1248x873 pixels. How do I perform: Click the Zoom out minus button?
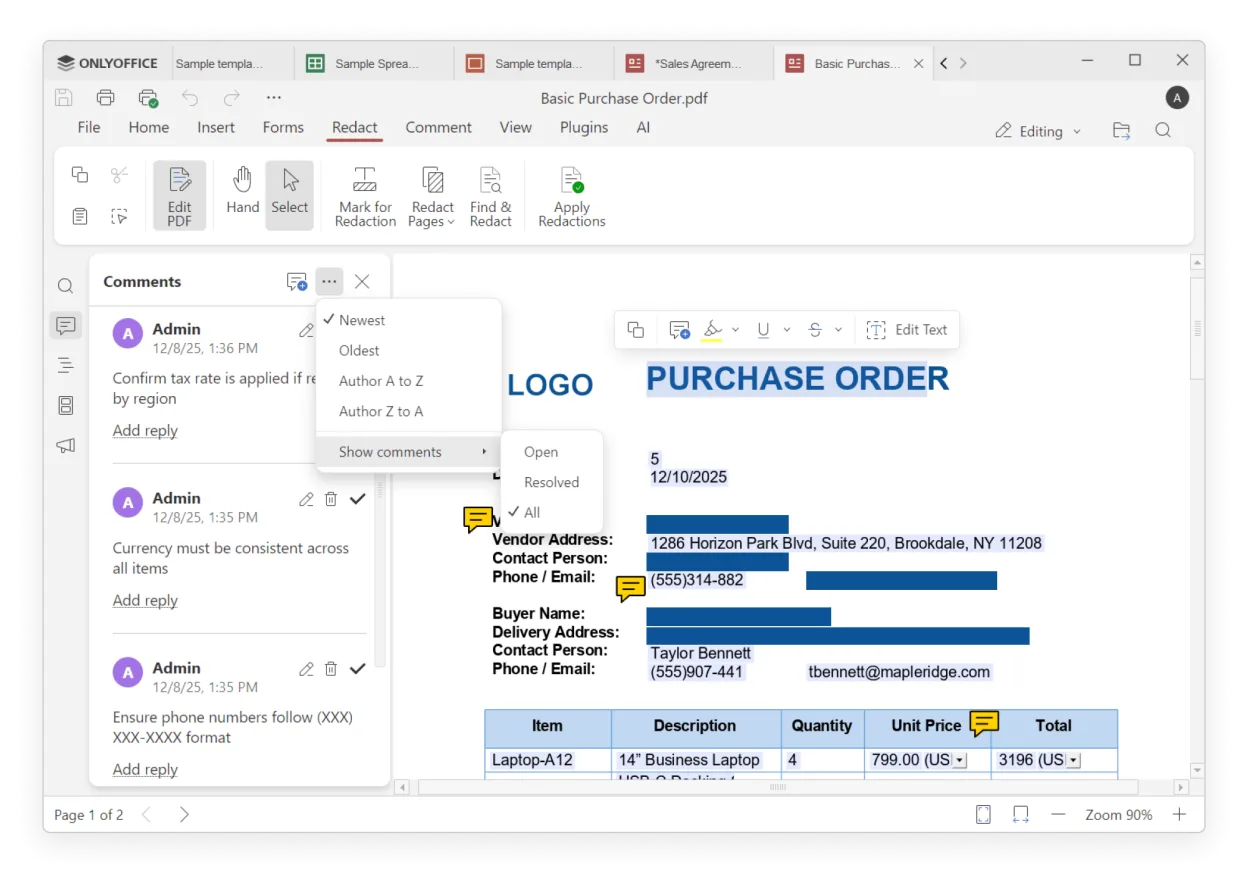[x=1058, y=815]
